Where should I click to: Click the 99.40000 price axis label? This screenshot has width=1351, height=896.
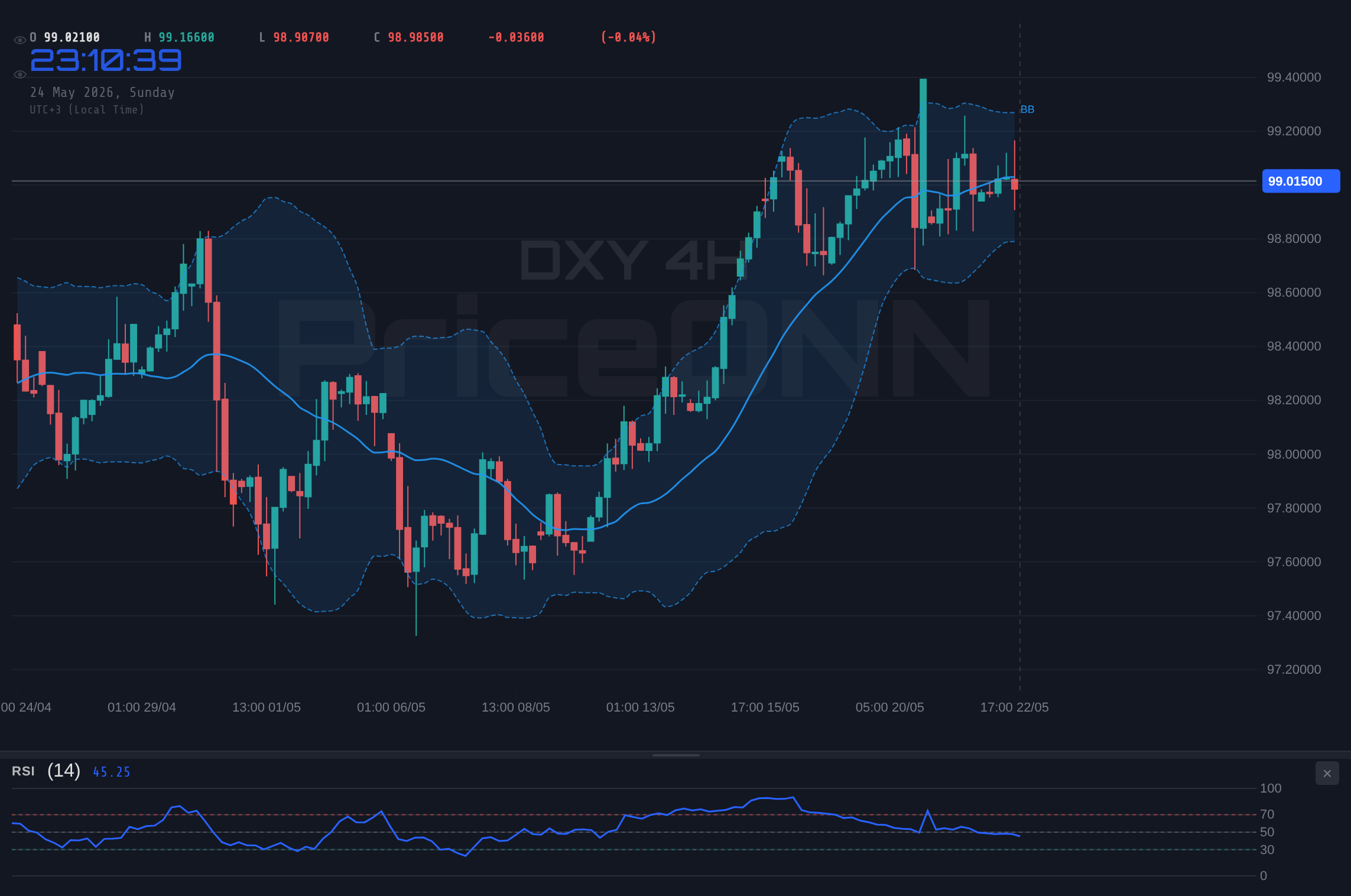point(1294,77)
